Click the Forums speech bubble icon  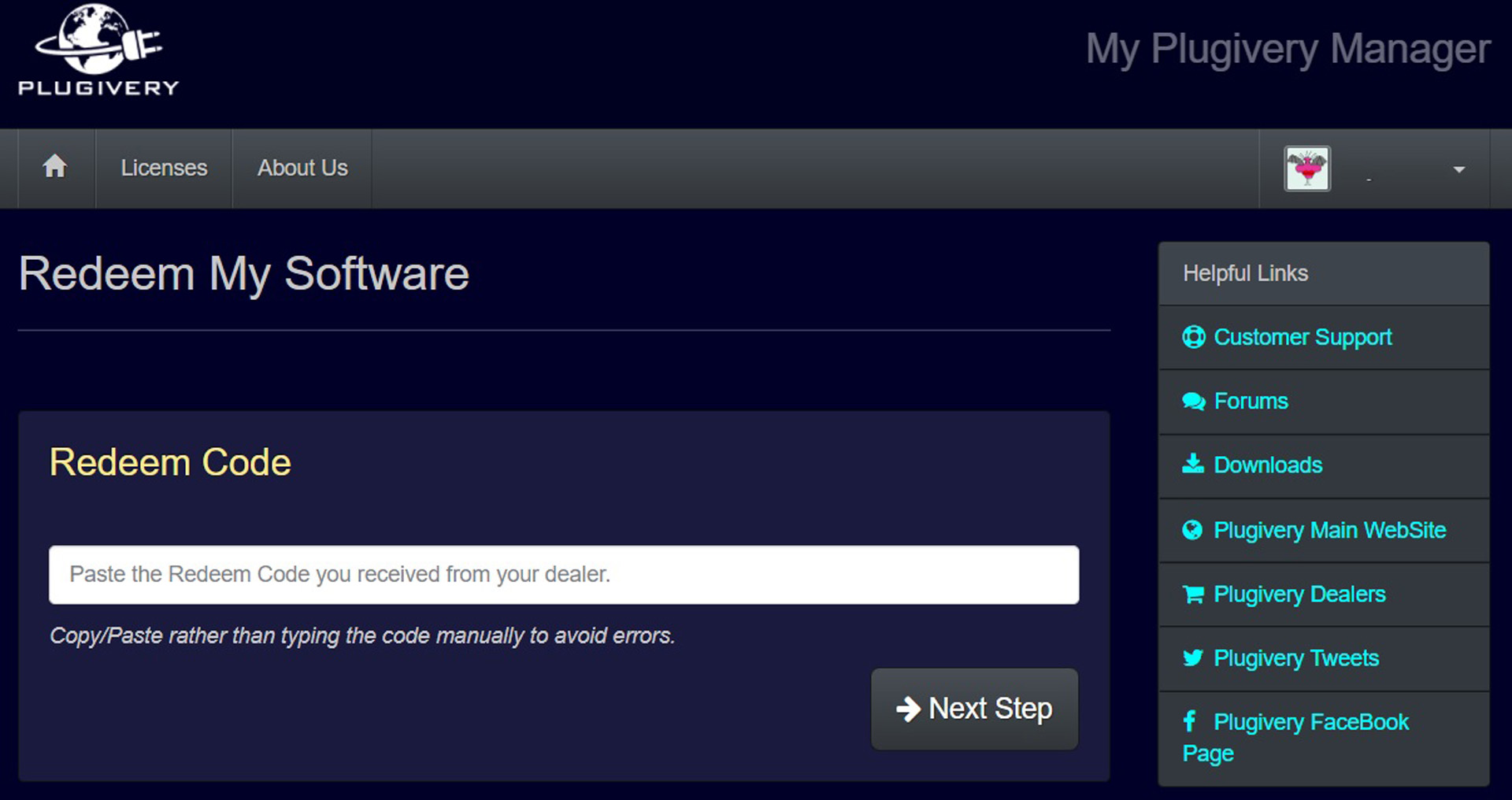coord(1193,401)
